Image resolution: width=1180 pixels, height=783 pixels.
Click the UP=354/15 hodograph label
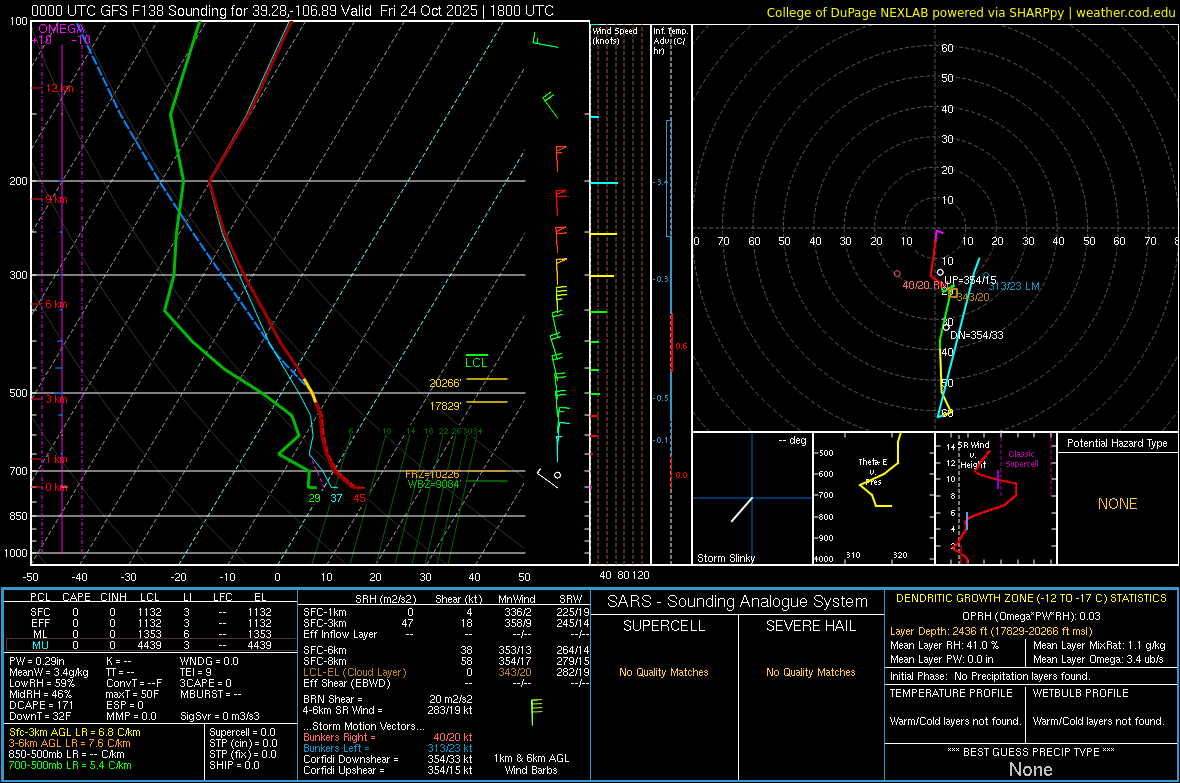[970, 280]
